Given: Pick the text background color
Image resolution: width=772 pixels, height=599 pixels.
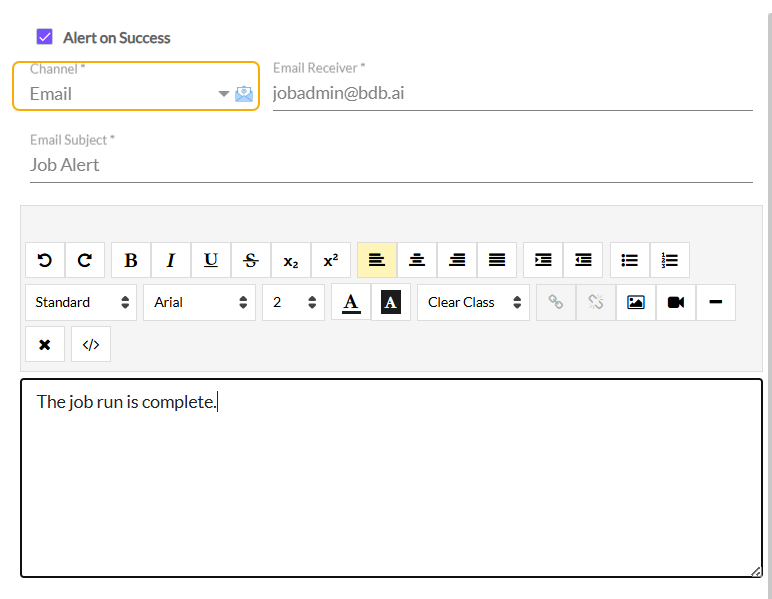Looking at the screenshot, I should click(391, 302).
